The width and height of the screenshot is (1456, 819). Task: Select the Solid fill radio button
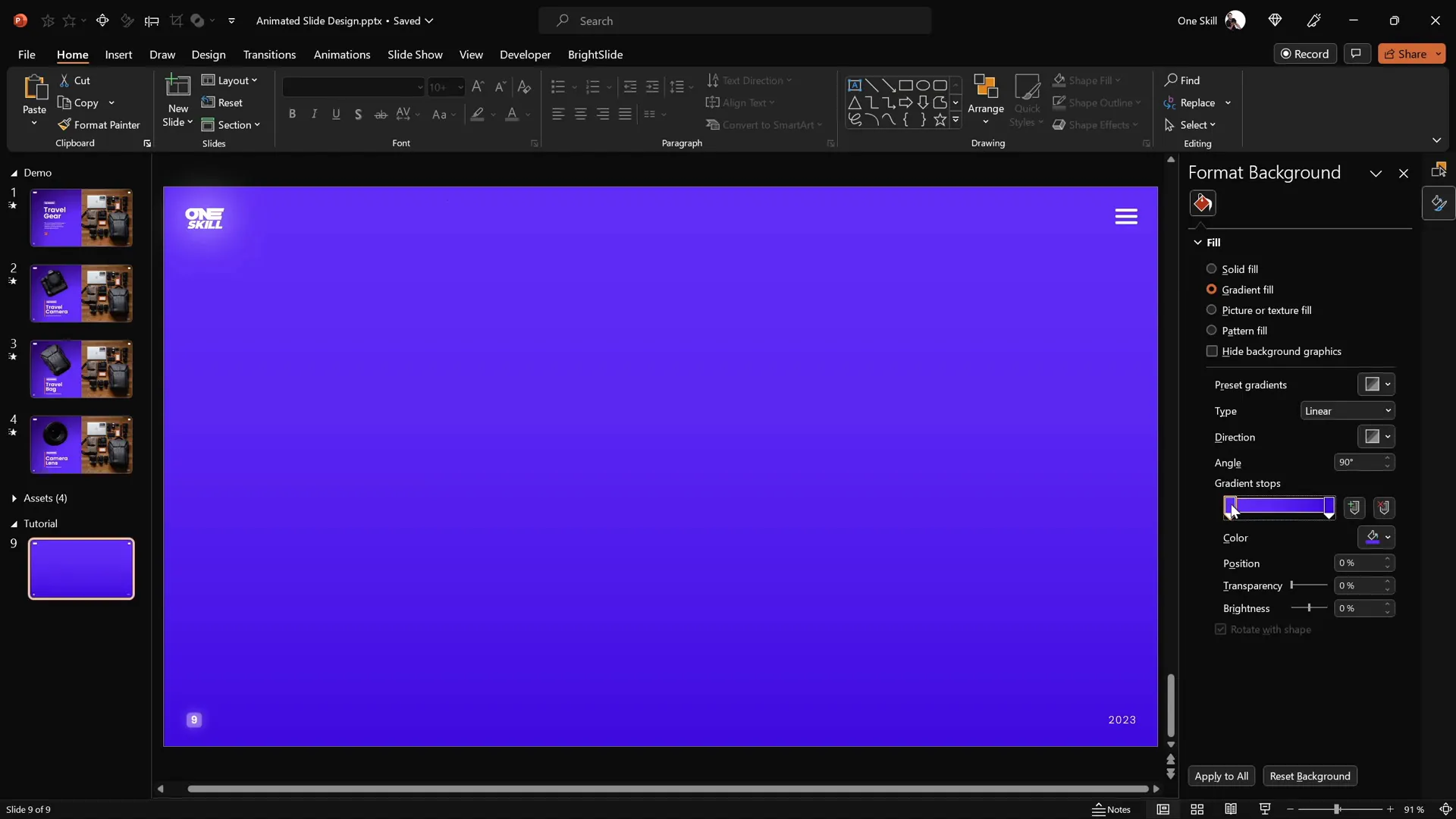click(1211, 269)
